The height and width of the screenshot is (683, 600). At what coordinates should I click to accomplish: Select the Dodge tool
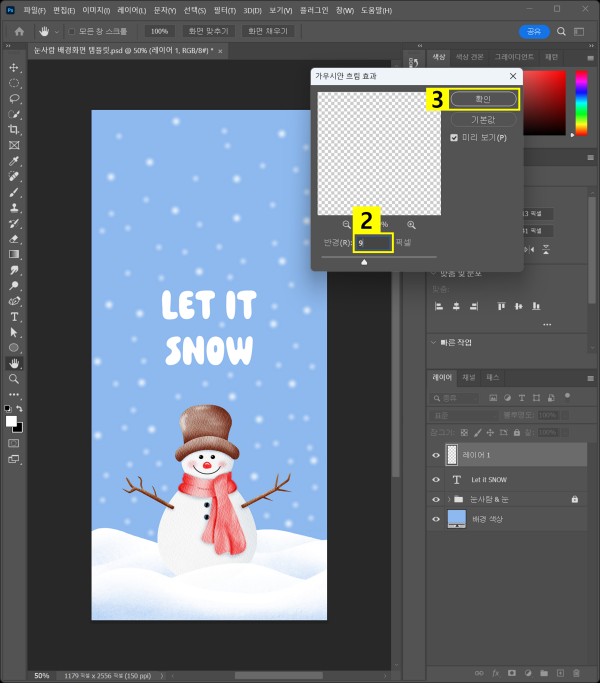click(14, 286)
